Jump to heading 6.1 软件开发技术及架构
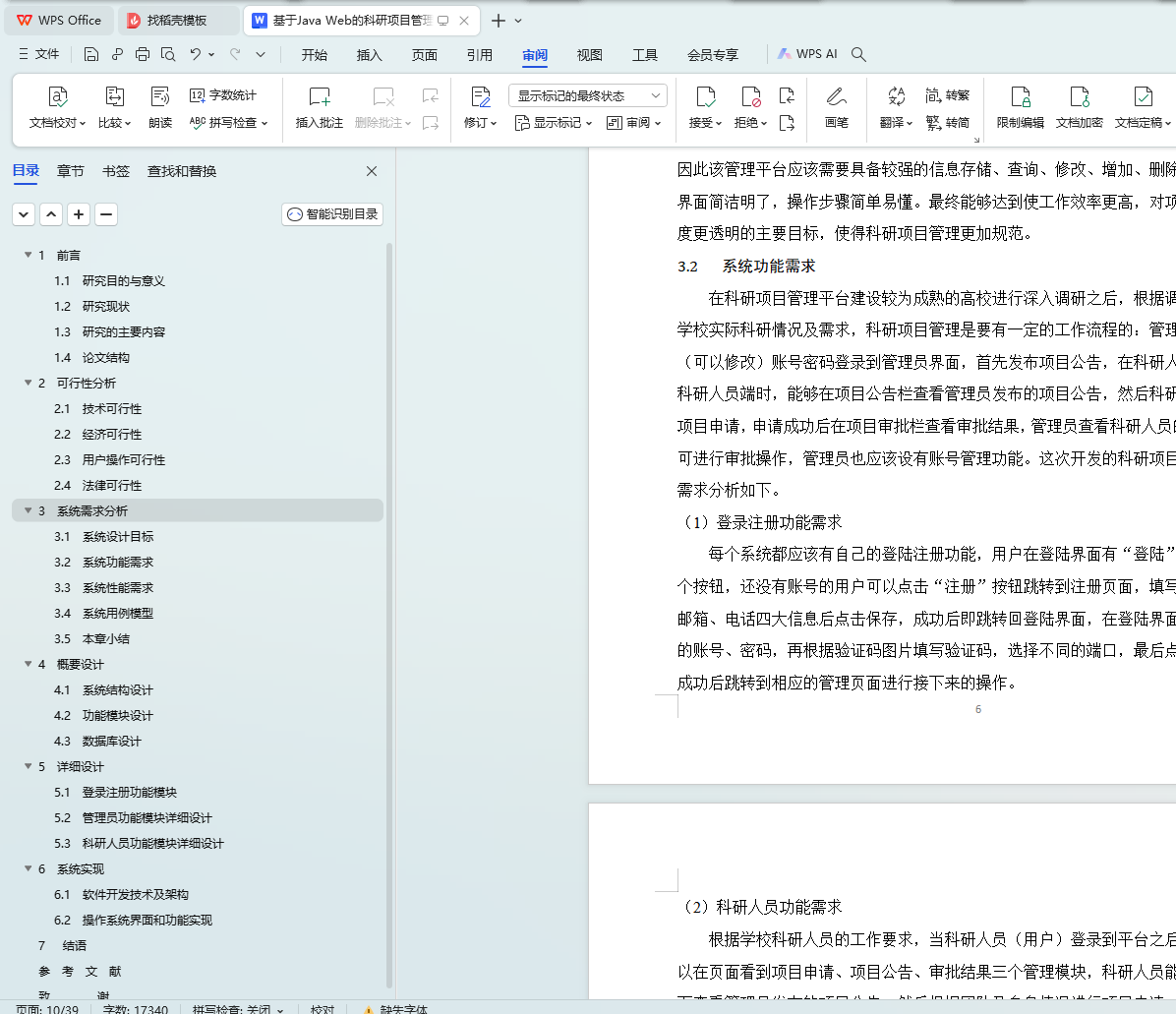 pos(121,894)
